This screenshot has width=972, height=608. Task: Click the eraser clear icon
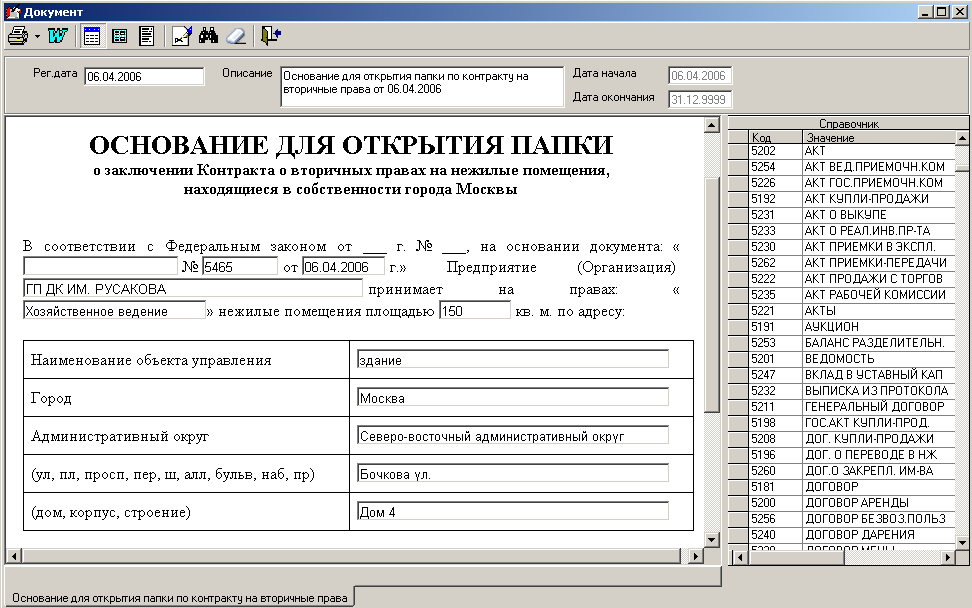(236, 36)
